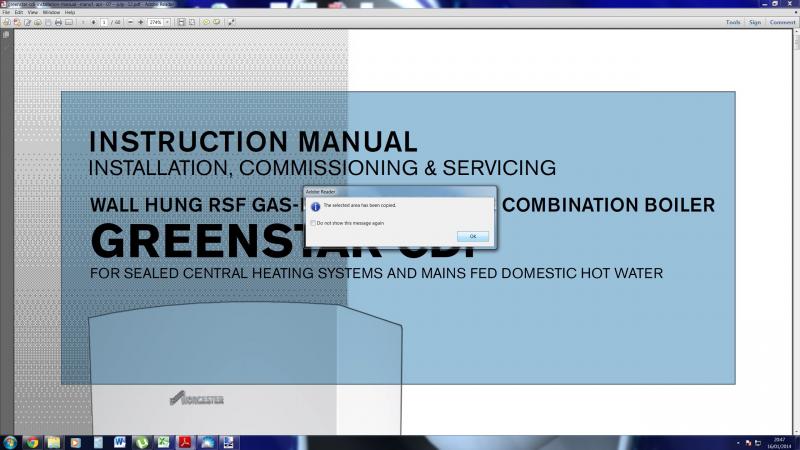Screen dimensions: 800x450
Task: Open the Tools pane
Action: pyautogui.click(x=733, y=21)
